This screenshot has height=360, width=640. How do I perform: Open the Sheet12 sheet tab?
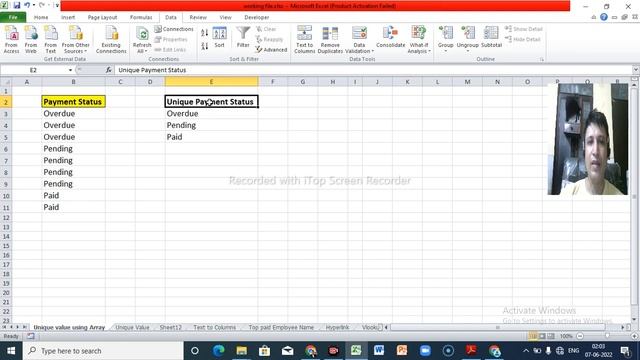point(171,327)
